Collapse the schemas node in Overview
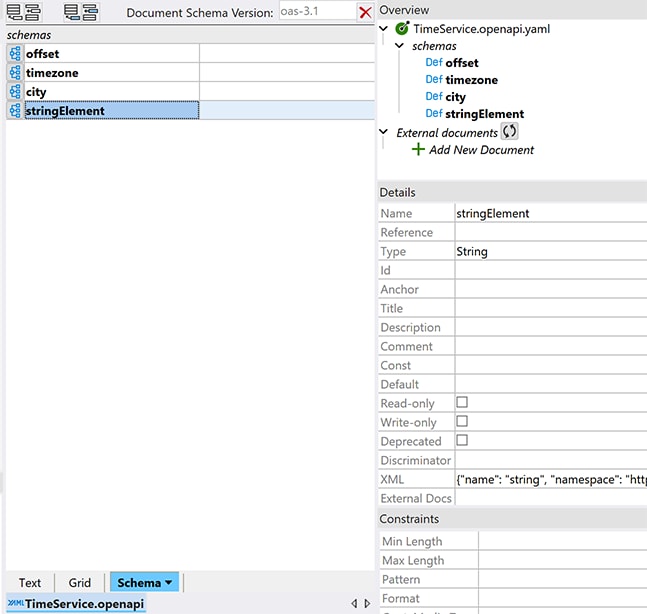The height and width of the screenshot is (614, 647). tap(399, 45)
